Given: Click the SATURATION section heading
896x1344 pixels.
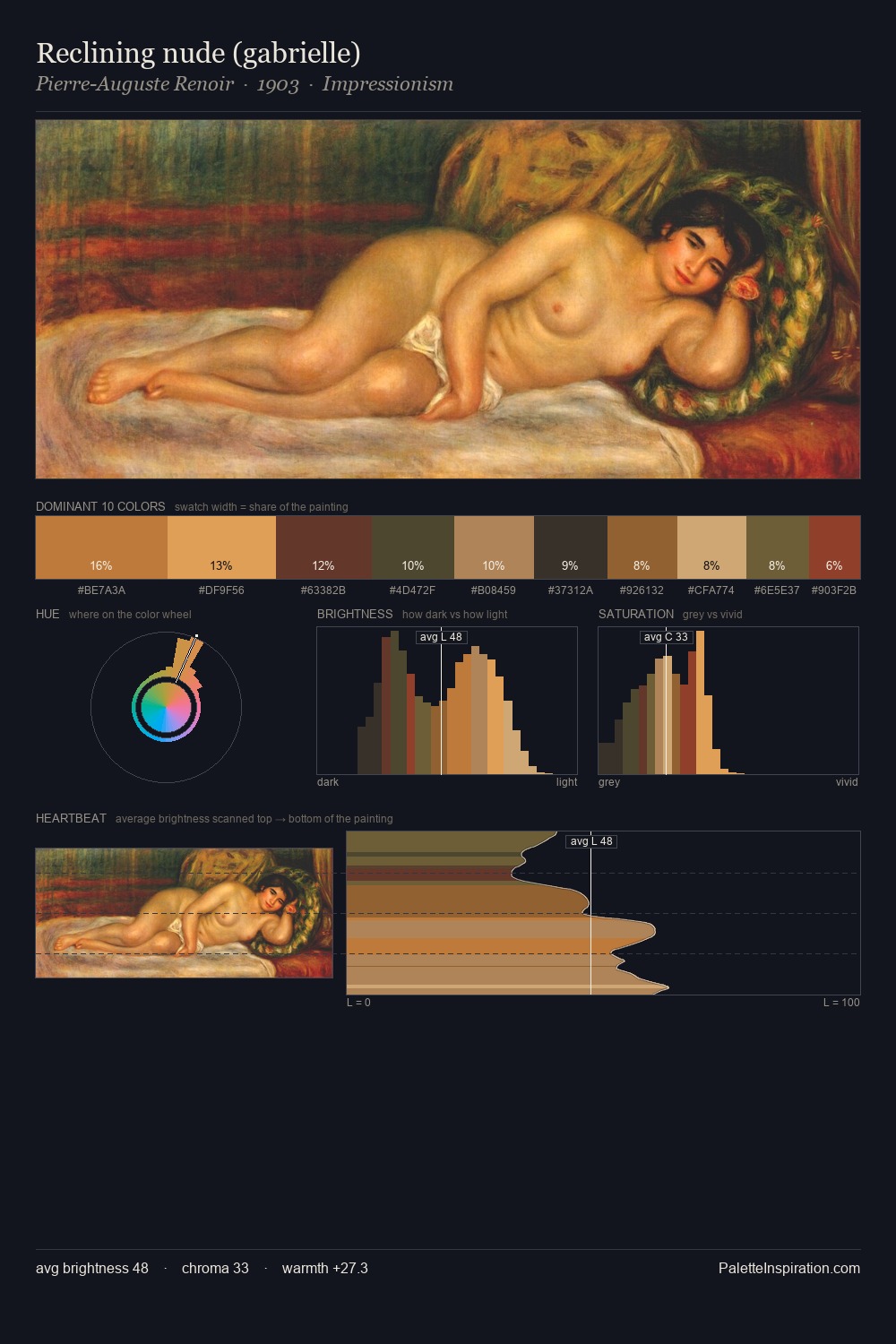Looking at the screenshot, I should tap(636, 614).
